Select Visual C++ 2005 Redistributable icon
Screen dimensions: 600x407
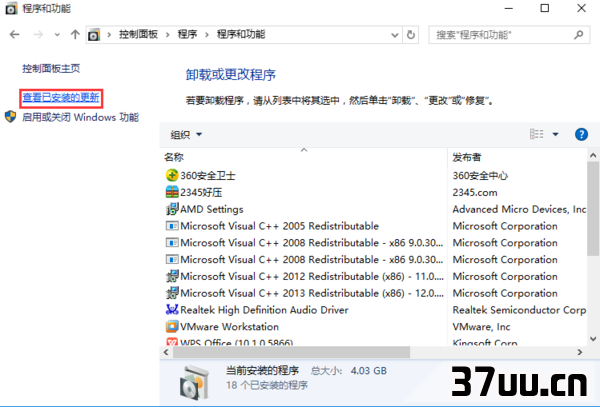click(172, 226)
